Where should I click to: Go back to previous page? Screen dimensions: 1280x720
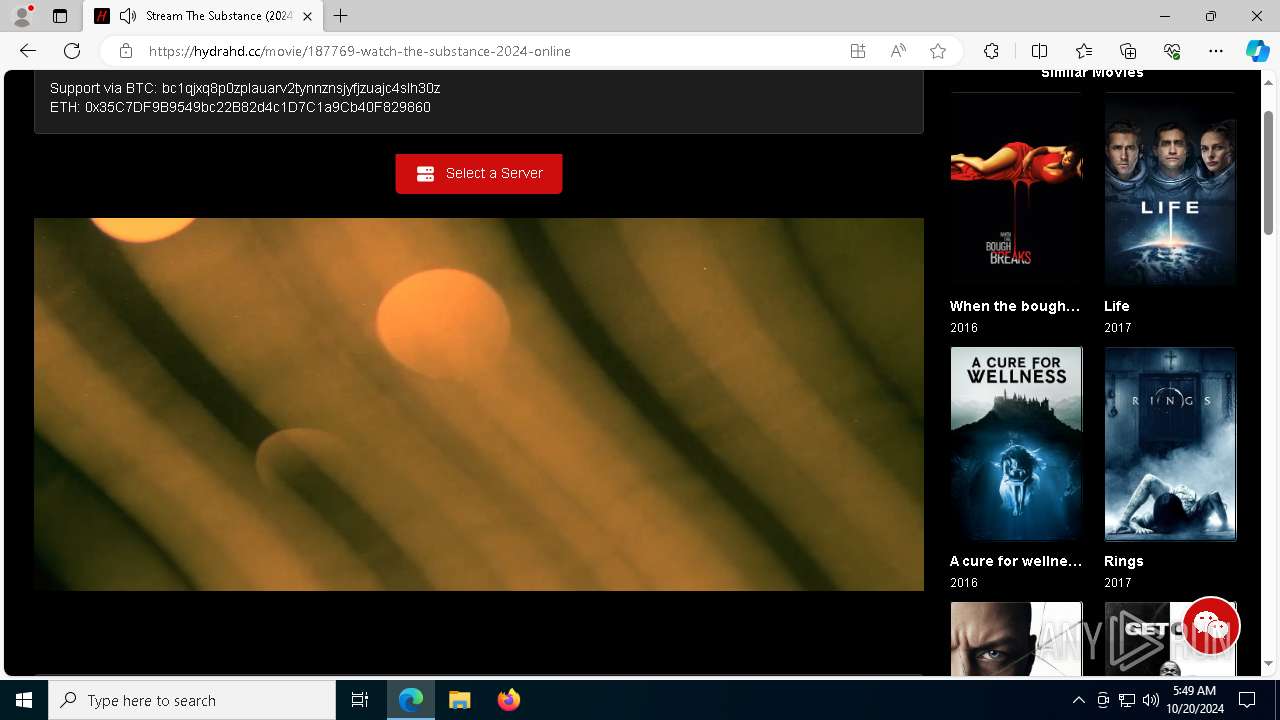click(28, 51)
